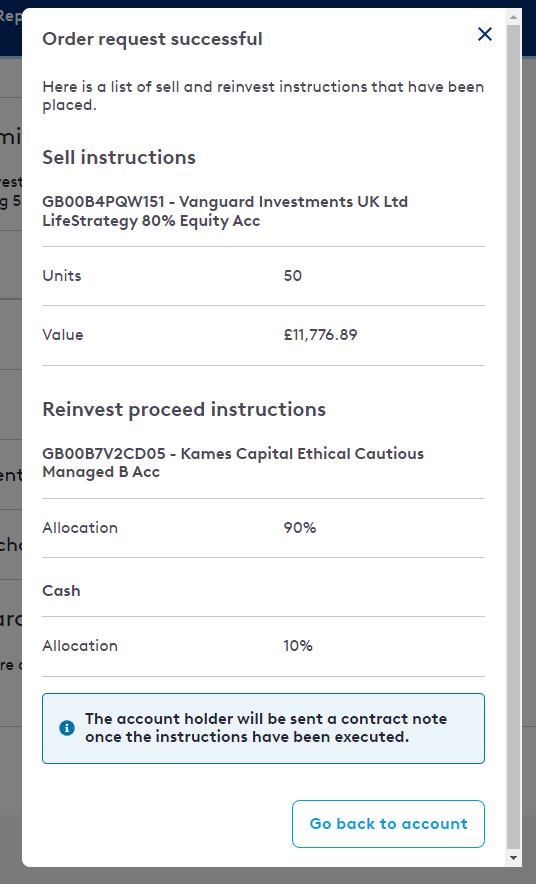Viewport: 536px width, 884px height.
Task: Select the Order request successful heading
Action: 152,39
